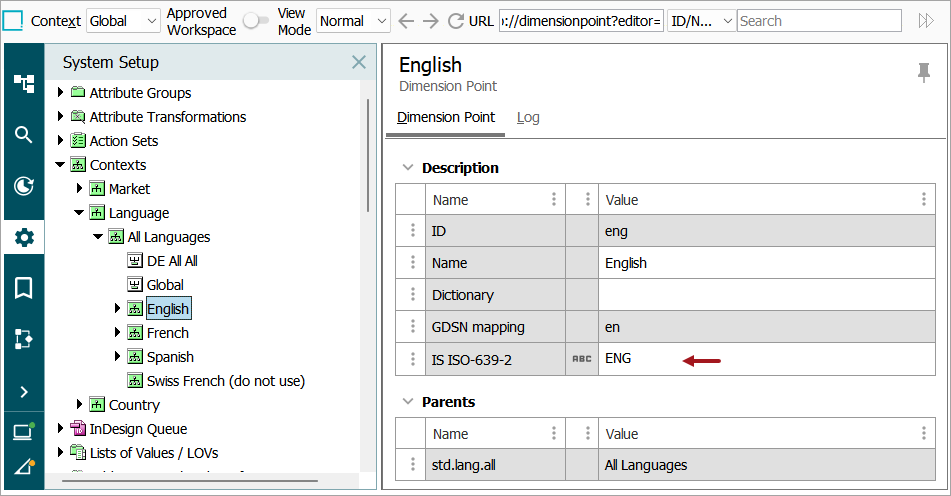Click the row handle dots for std.lang.all row
951x496 pixels.
pos(412,464)
